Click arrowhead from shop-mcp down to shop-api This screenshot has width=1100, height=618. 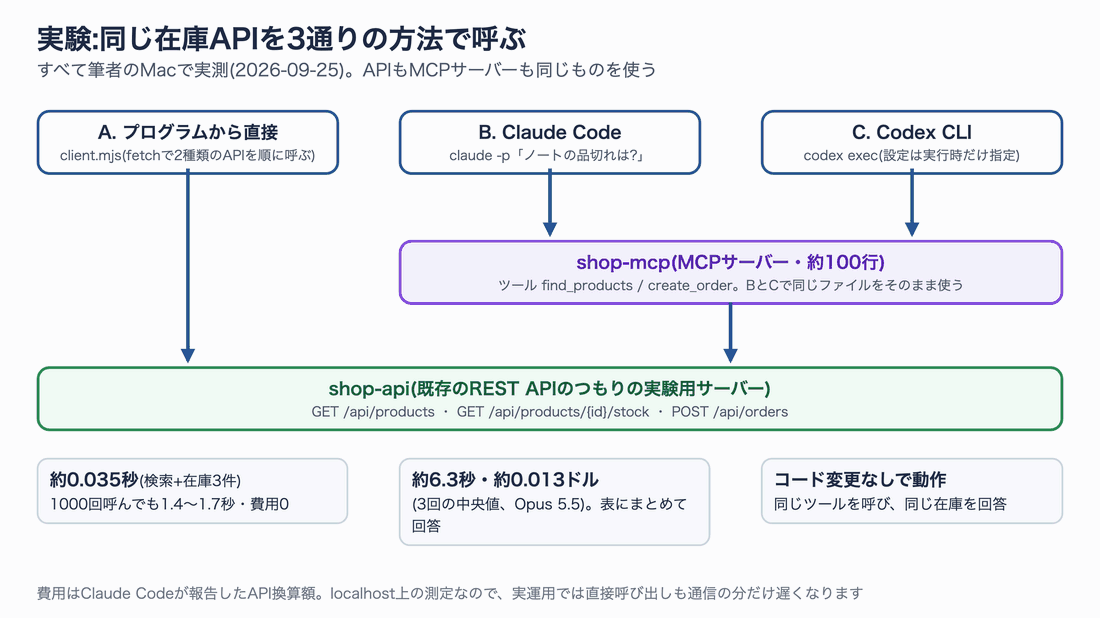point(730,355)
